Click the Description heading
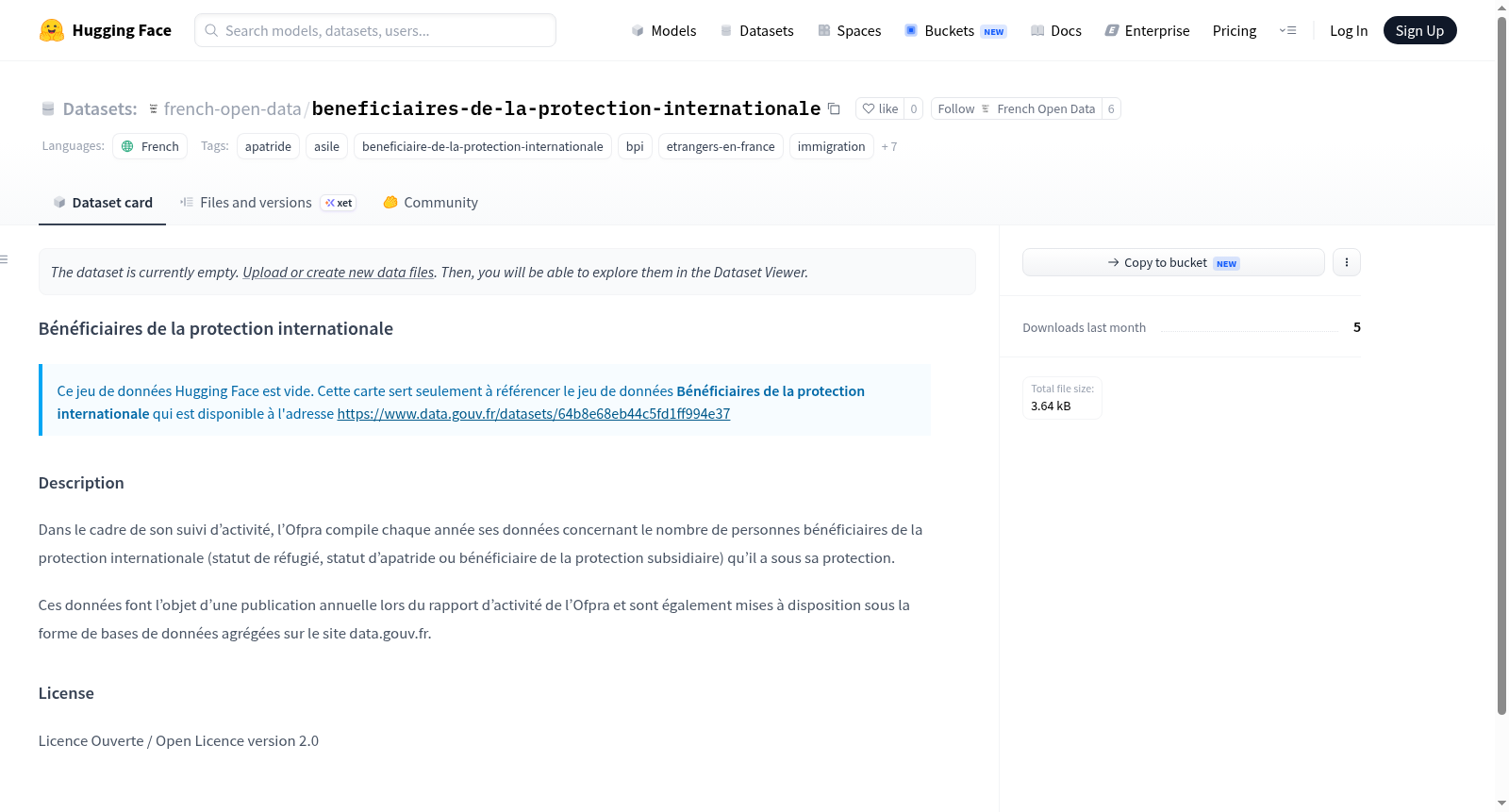The width and height of the screenshot is (1509, 812). [x=81, y=483]
